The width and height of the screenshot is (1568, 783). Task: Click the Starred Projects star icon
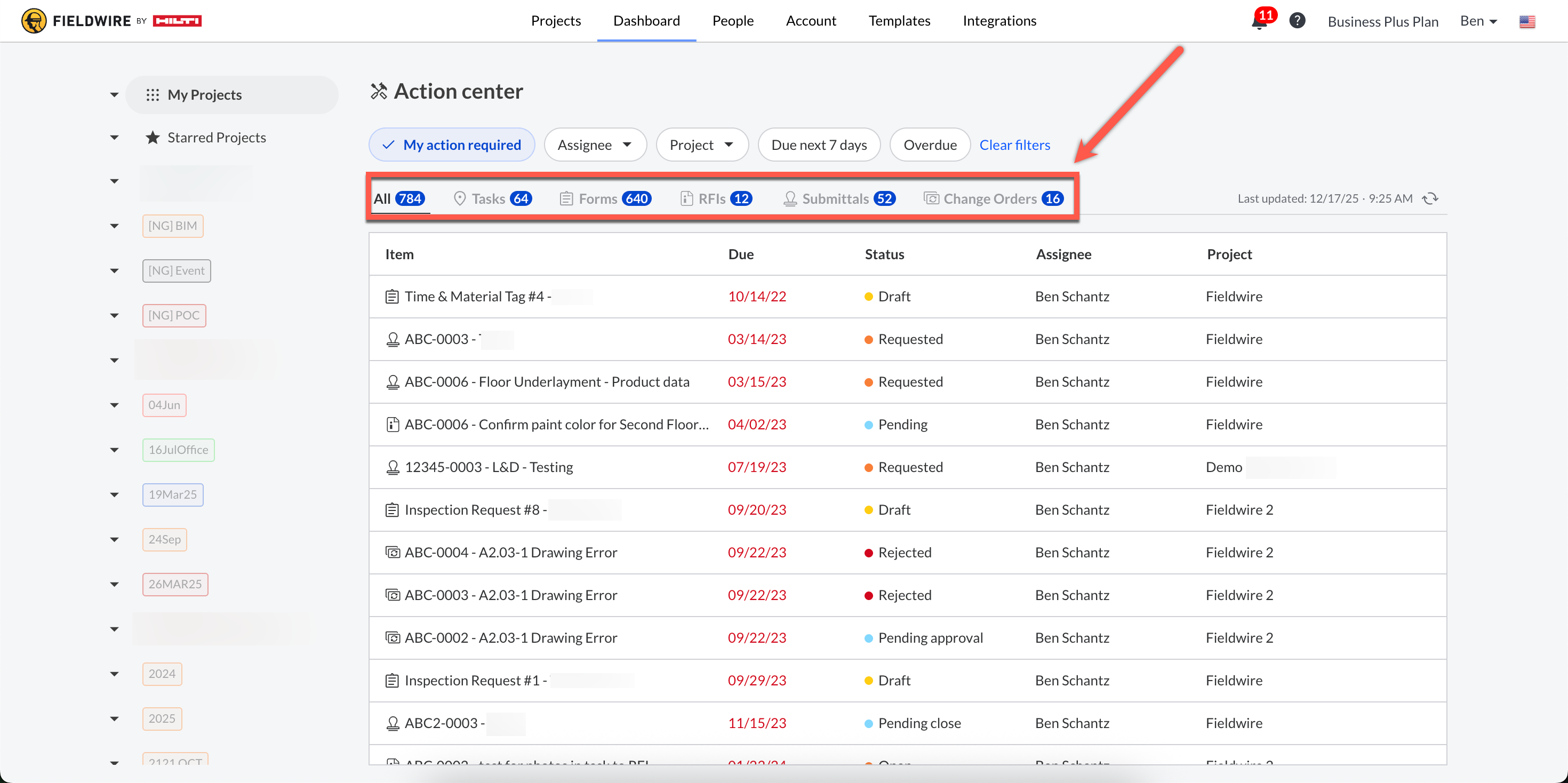[152, 138]
